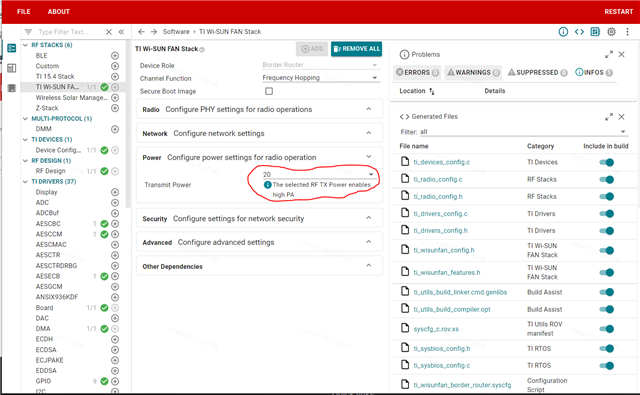
Task: Open the FILE menu
Action: 24,11
